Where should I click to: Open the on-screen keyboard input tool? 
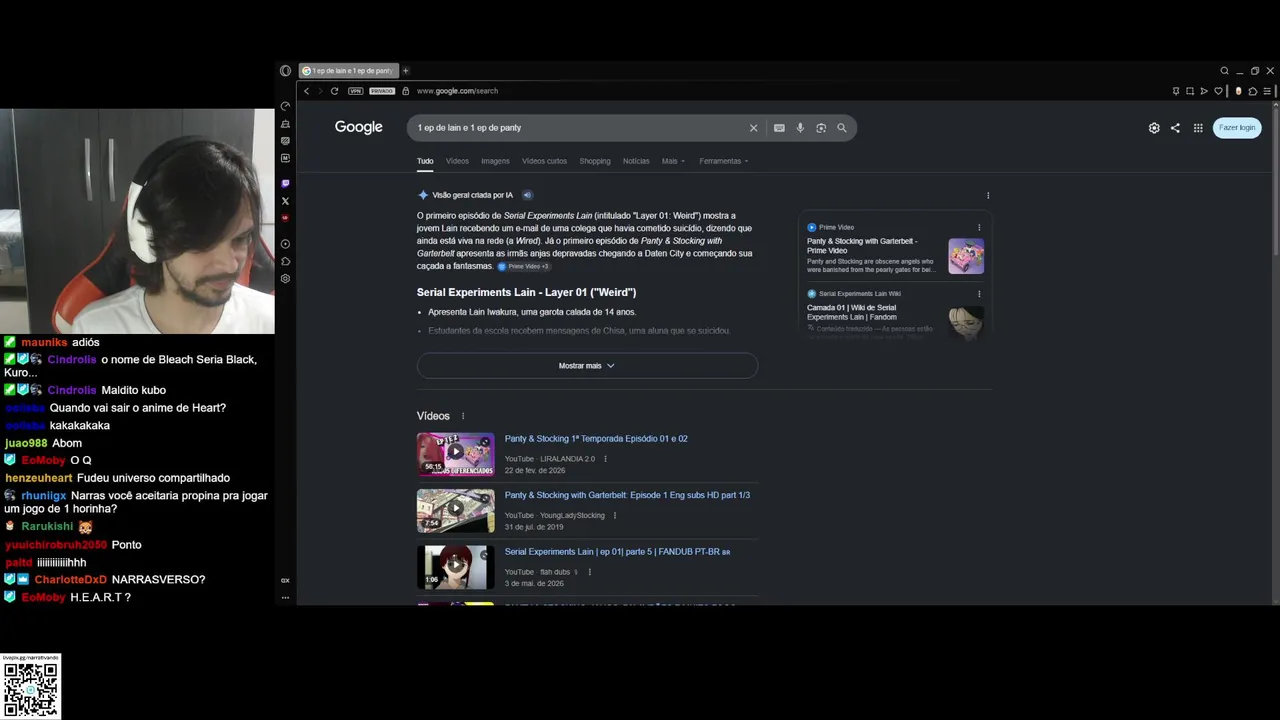779,128
